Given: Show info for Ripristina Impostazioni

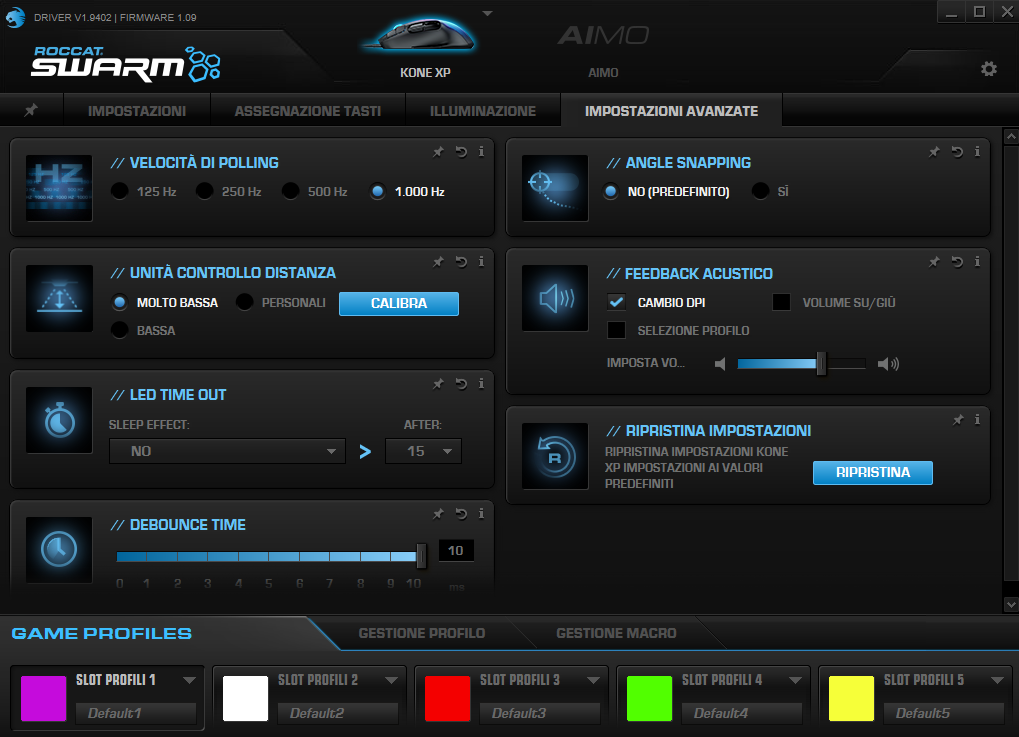Looking at the screenshot, I should click(x=977, y=419).
